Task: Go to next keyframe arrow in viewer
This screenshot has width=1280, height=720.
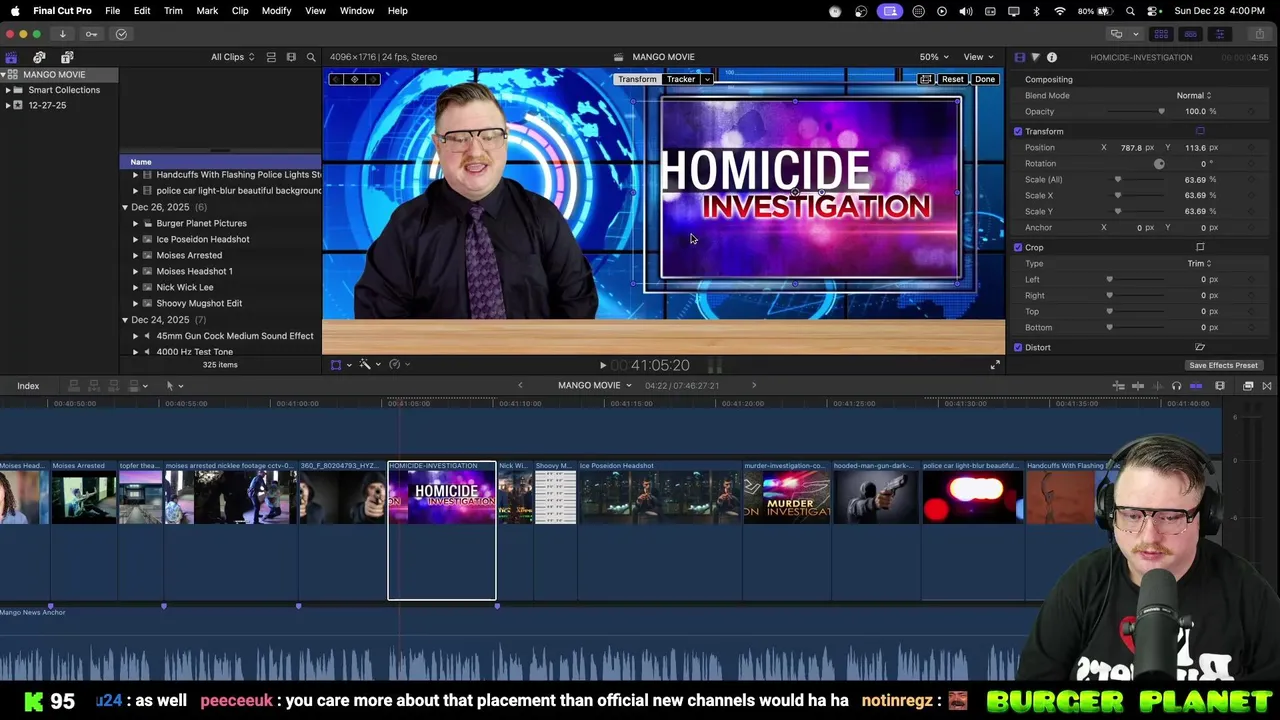Action: point(372,79)
